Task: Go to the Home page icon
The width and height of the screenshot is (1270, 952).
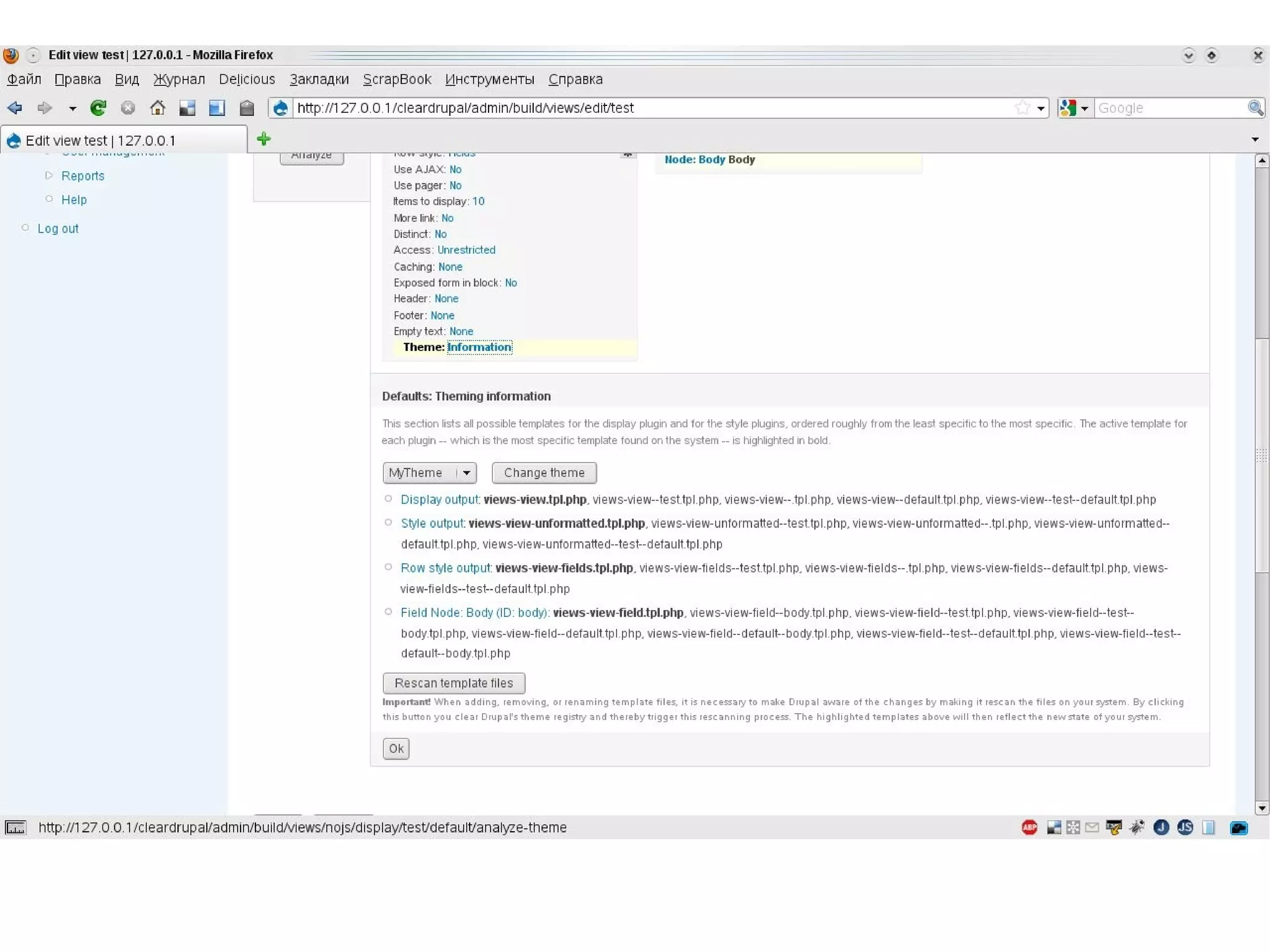Action: pyautogui.click(x=158, y=108)
